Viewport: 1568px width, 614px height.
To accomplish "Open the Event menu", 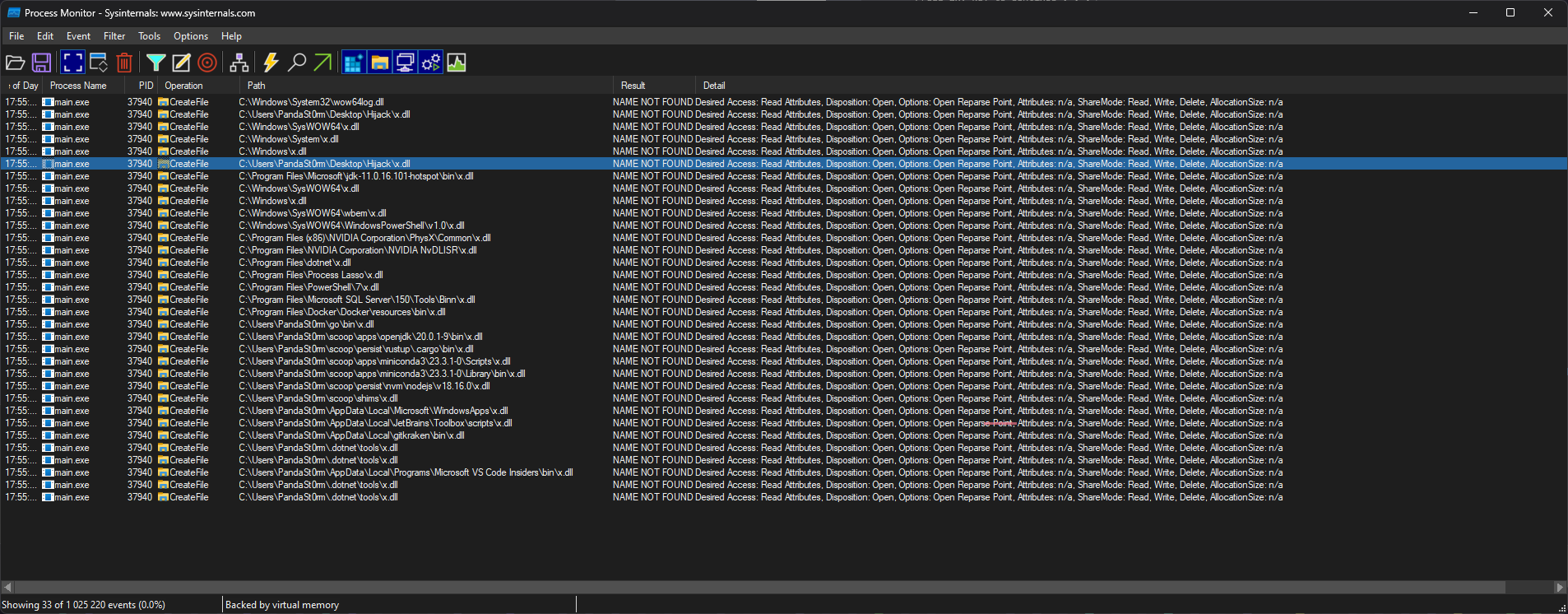I will click(x=78, y=36).
